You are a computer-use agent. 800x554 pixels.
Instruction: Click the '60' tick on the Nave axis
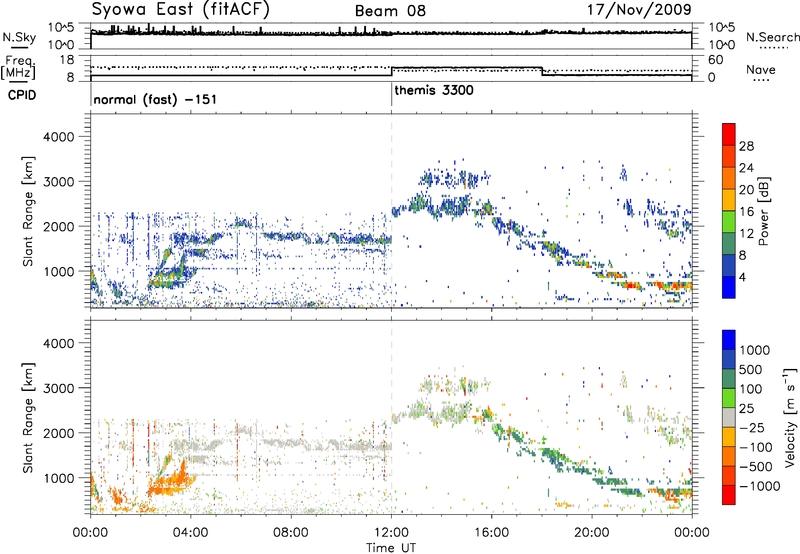point(716,60)
